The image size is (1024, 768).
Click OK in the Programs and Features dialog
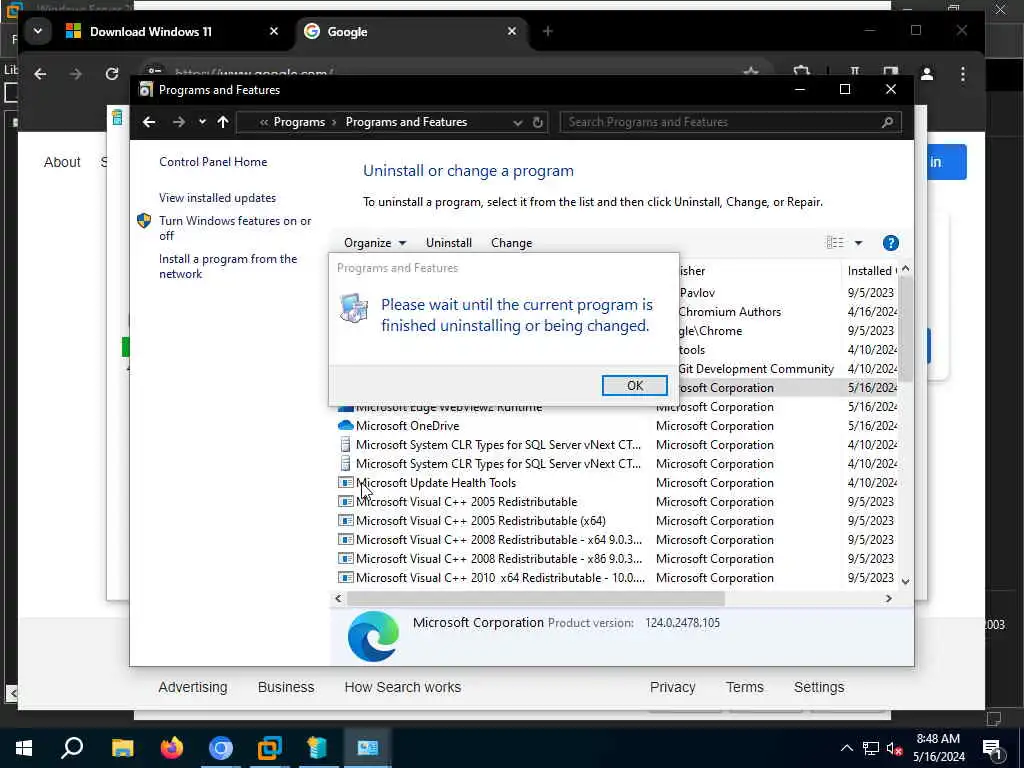tap(634, 385)
